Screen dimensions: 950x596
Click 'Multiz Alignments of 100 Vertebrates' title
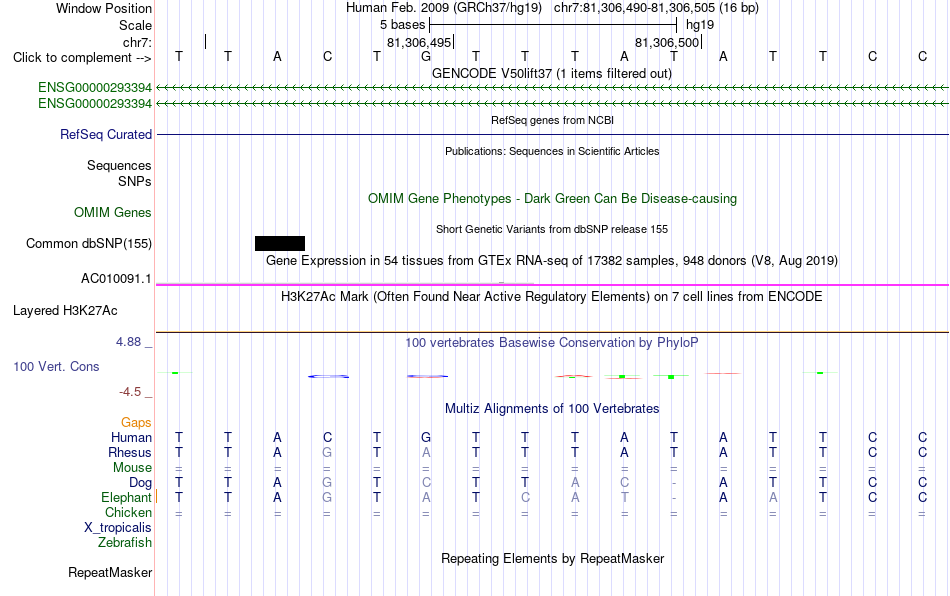coord(552,408)
